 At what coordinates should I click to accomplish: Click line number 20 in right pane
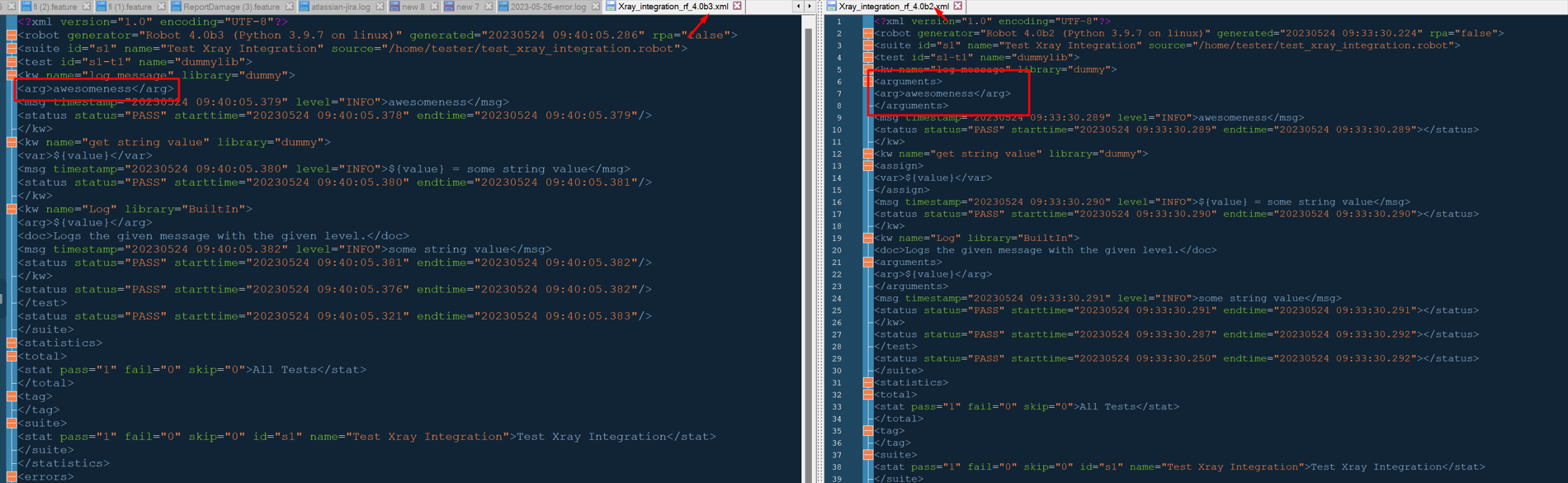[x=837, y=250]
